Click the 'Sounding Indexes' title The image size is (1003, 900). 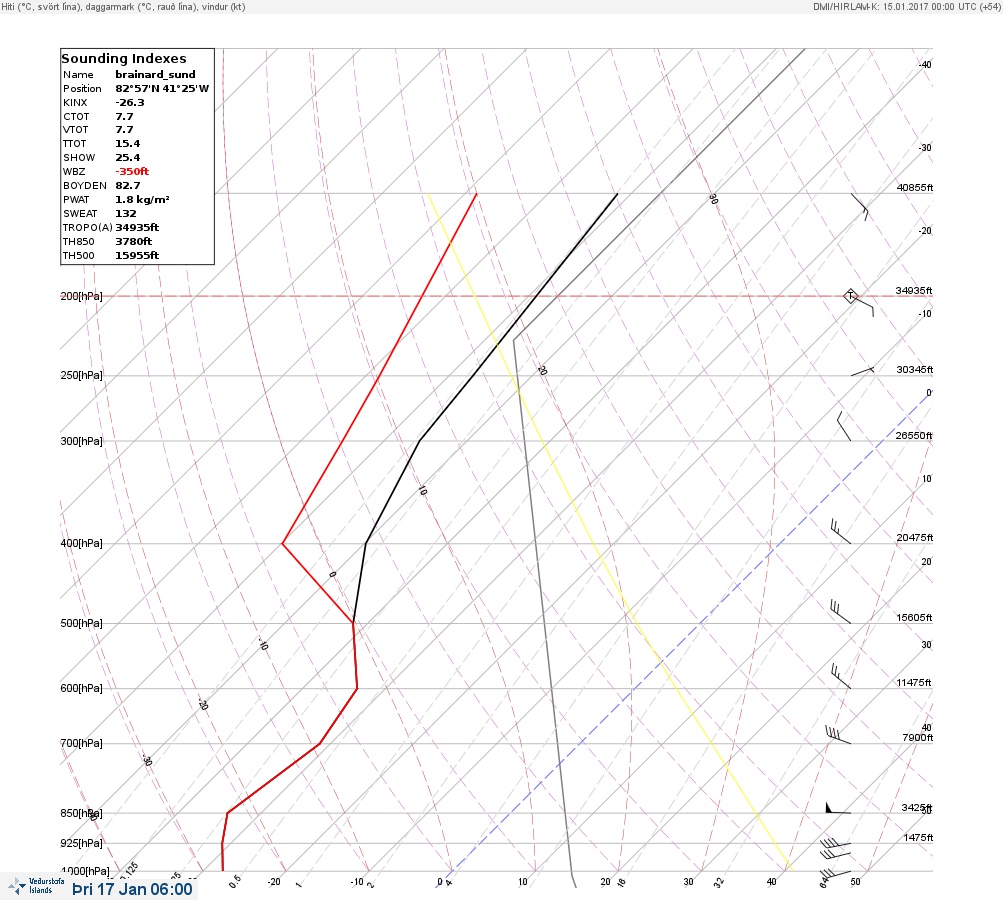pos(123,58)
